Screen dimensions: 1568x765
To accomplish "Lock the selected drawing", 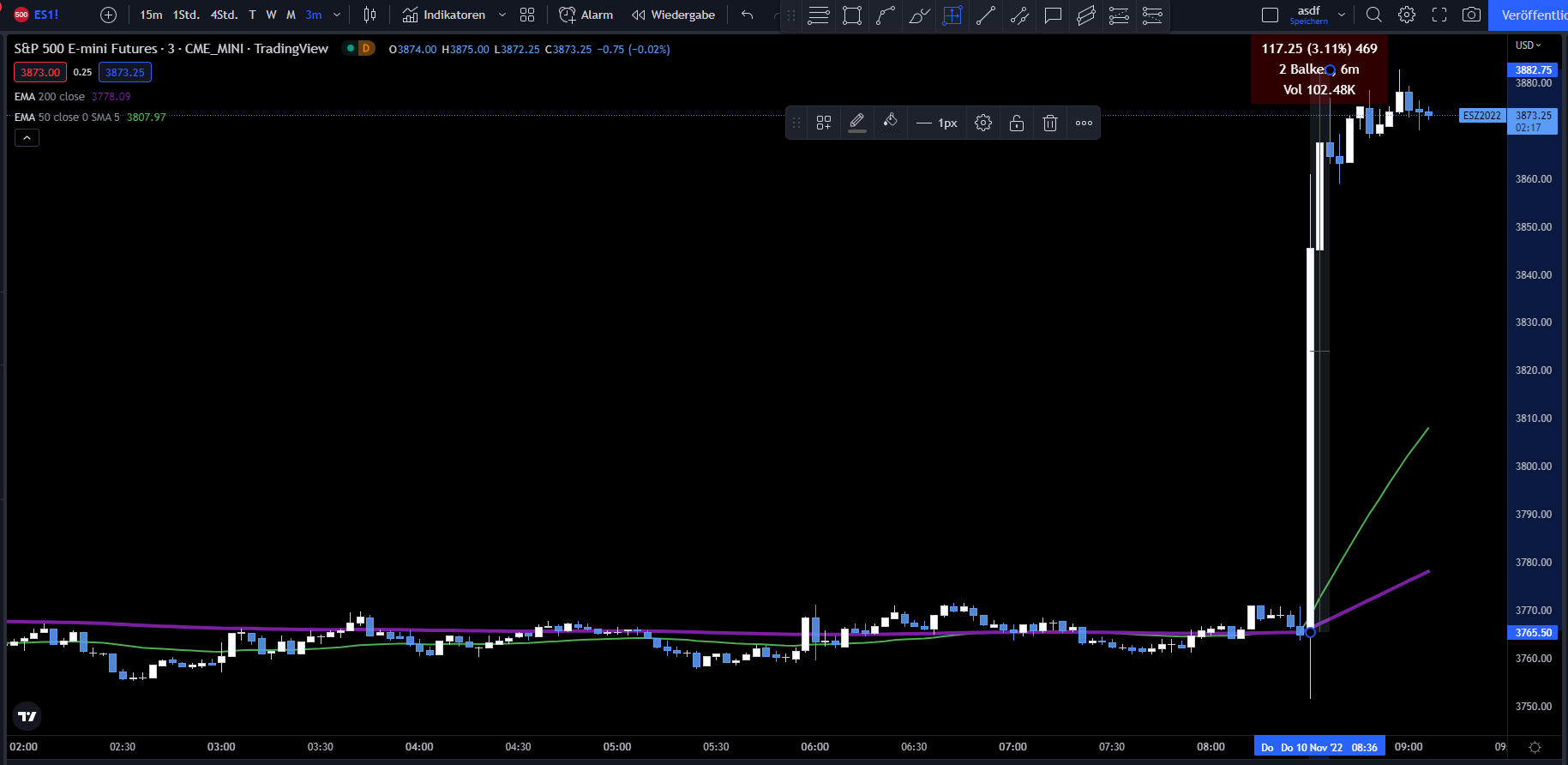I will (x=1017, y=123).
